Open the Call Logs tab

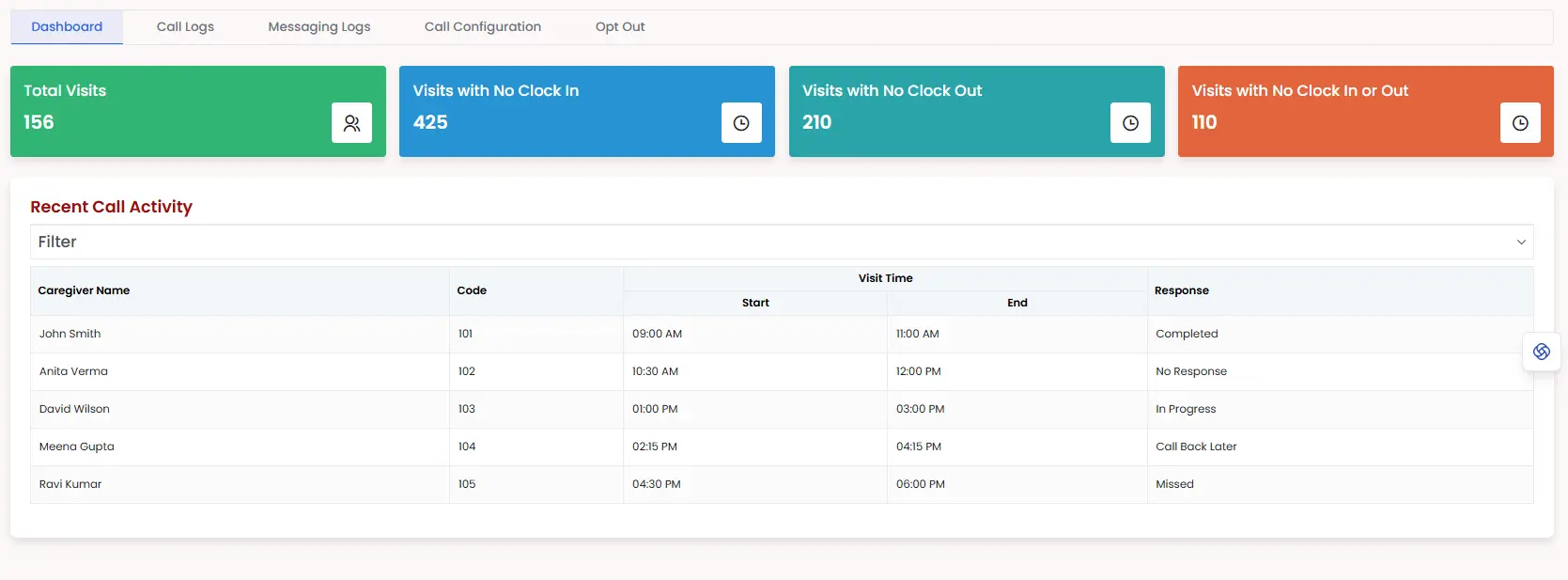(185, 26)
